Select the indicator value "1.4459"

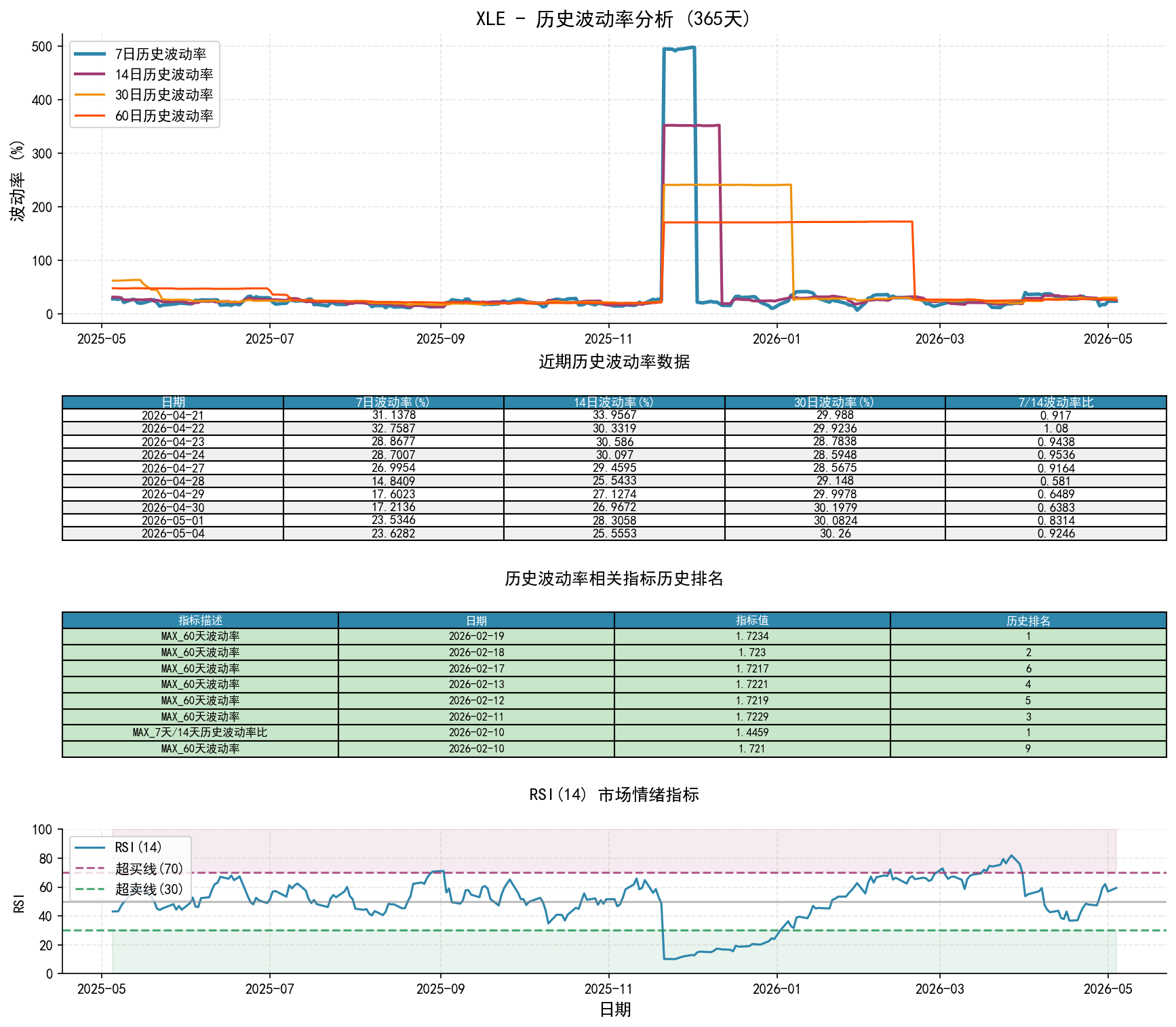[752, 733]
